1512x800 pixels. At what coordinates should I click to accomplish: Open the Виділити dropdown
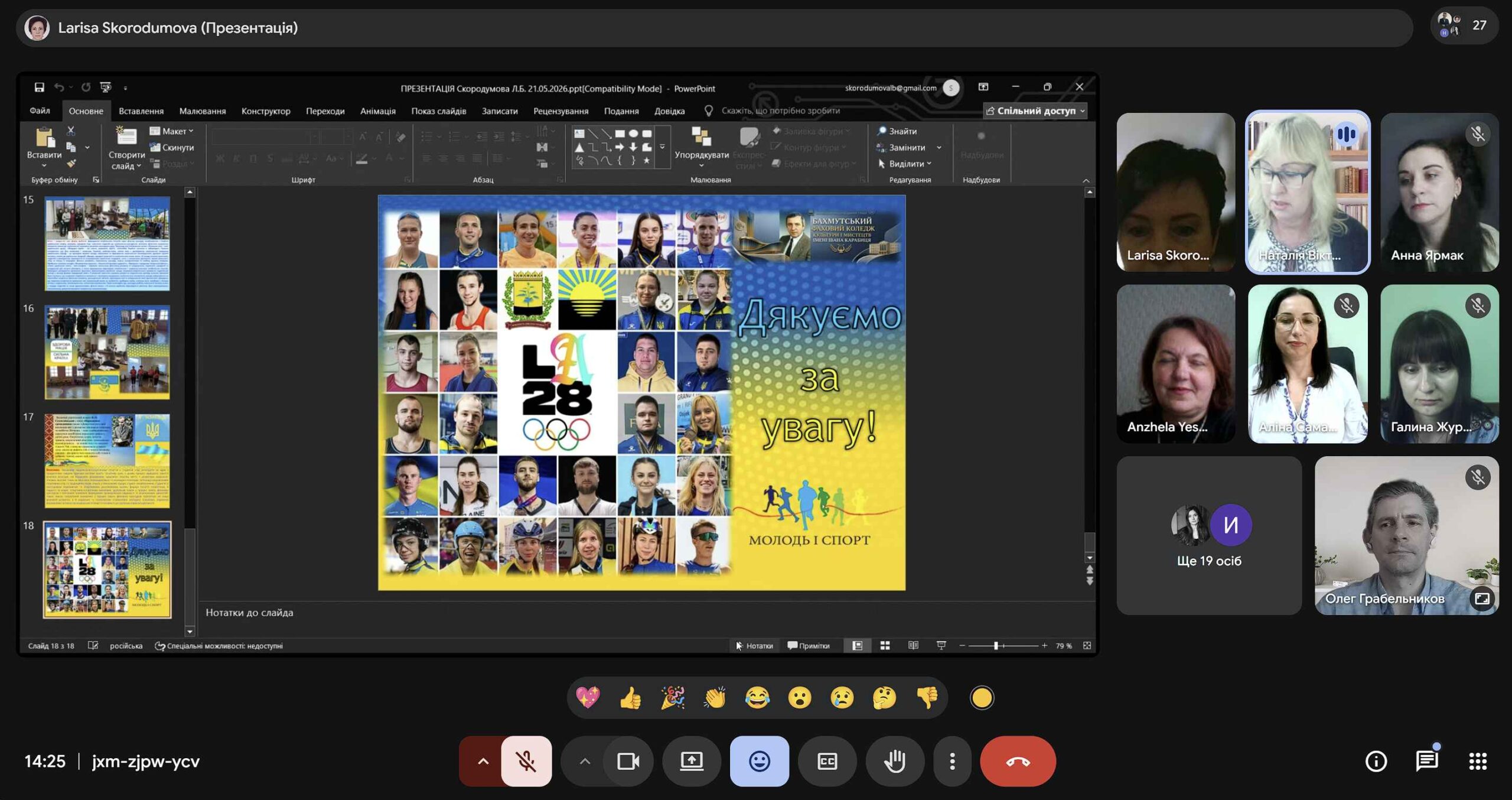904,163
